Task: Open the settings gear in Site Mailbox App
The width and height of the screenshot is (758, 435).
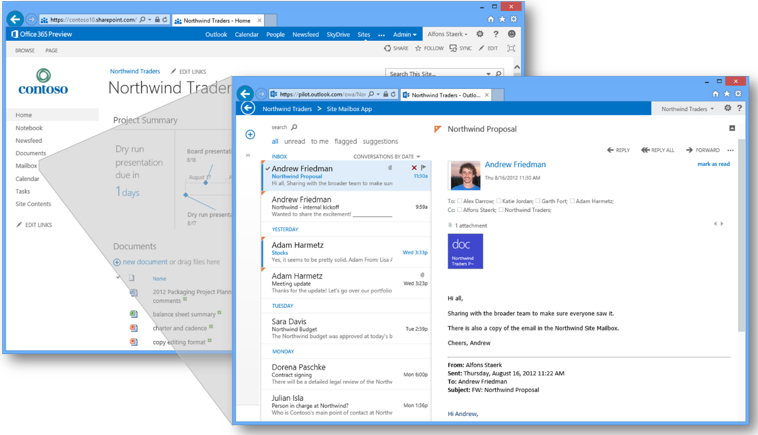Action: click(x=728, y=108)
